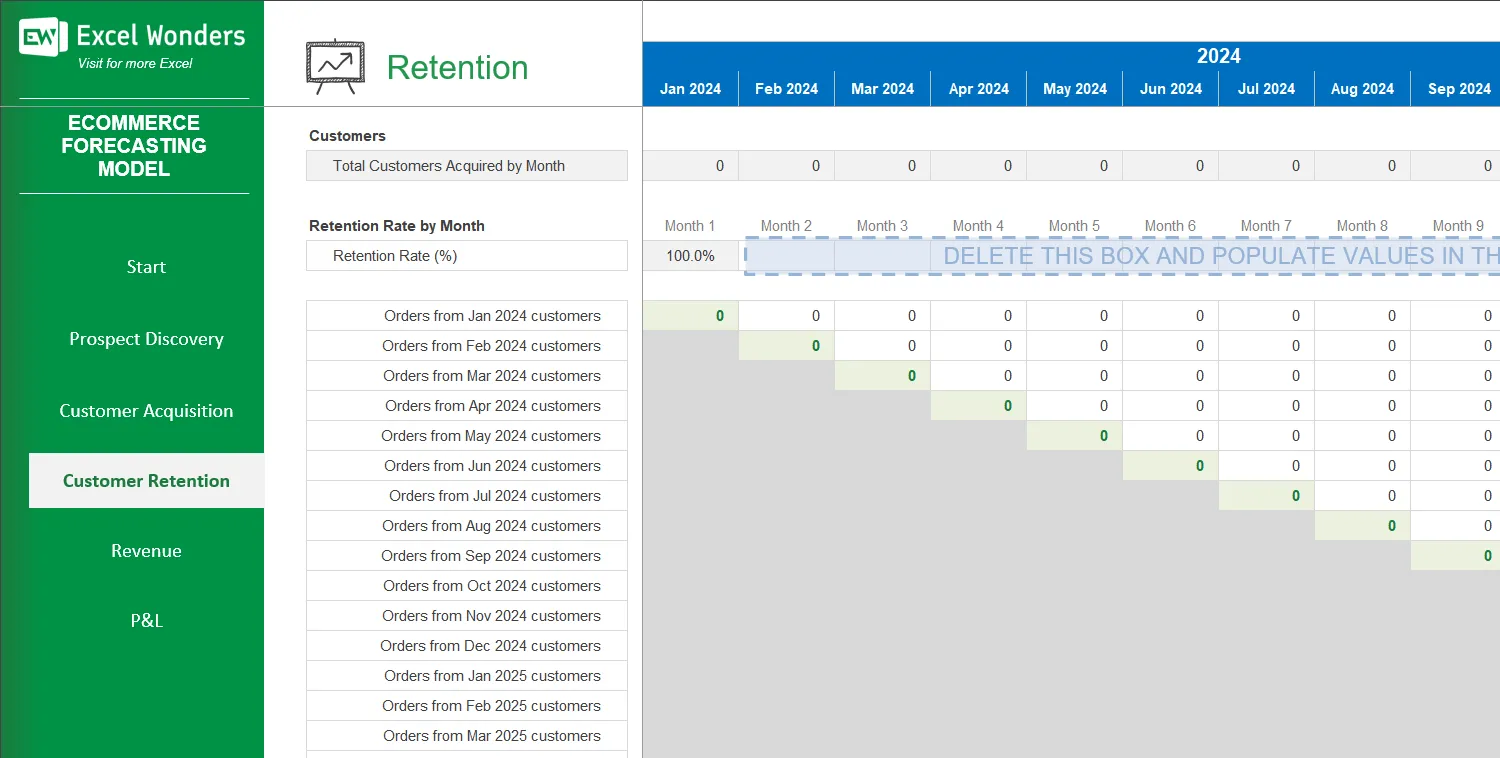The image size is (1500, 758).
Task: Select the Jan 2024 column header
Action: (690, 88)
